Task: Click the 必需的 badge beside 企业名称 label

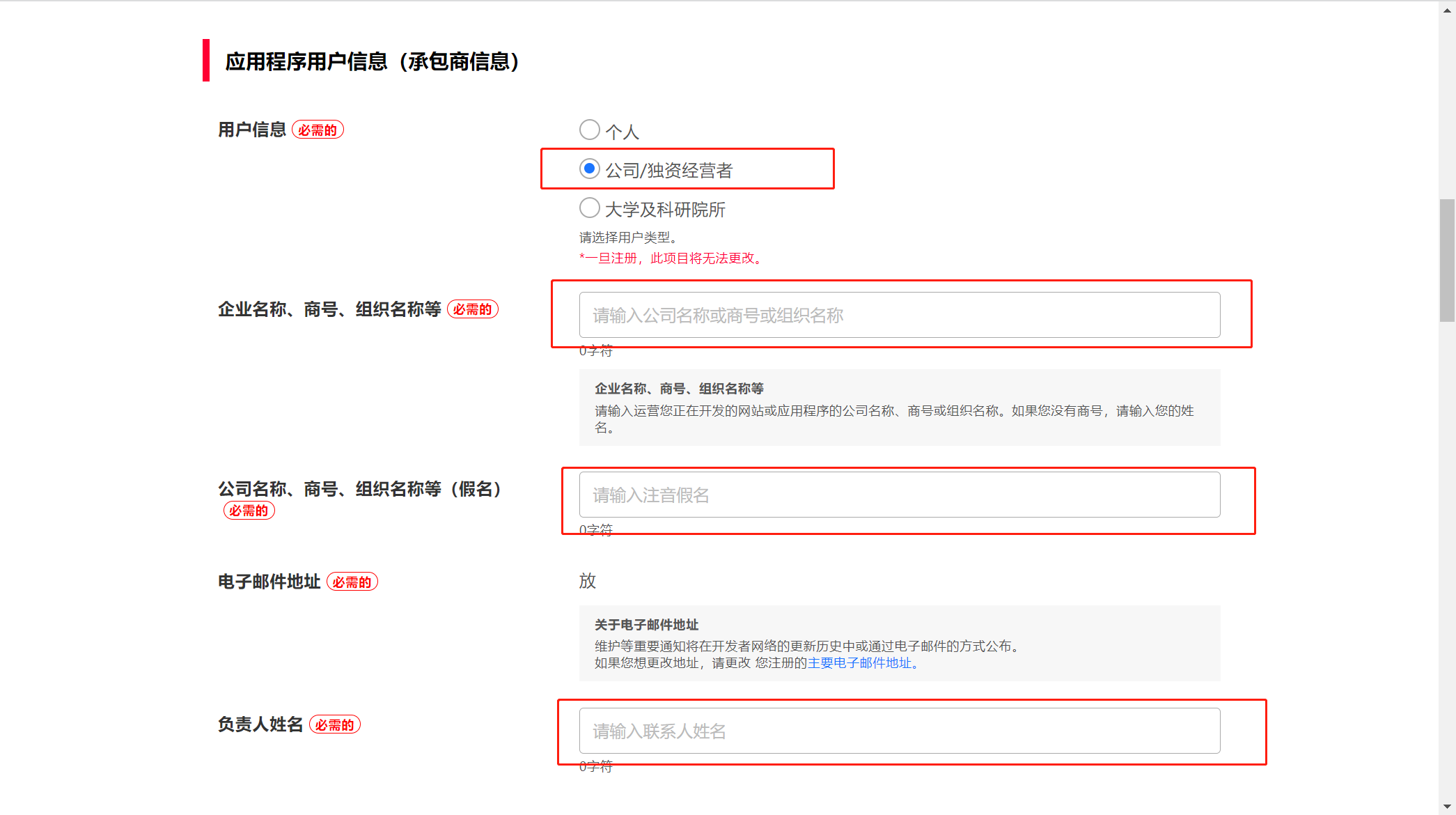Action: point(472,309)
